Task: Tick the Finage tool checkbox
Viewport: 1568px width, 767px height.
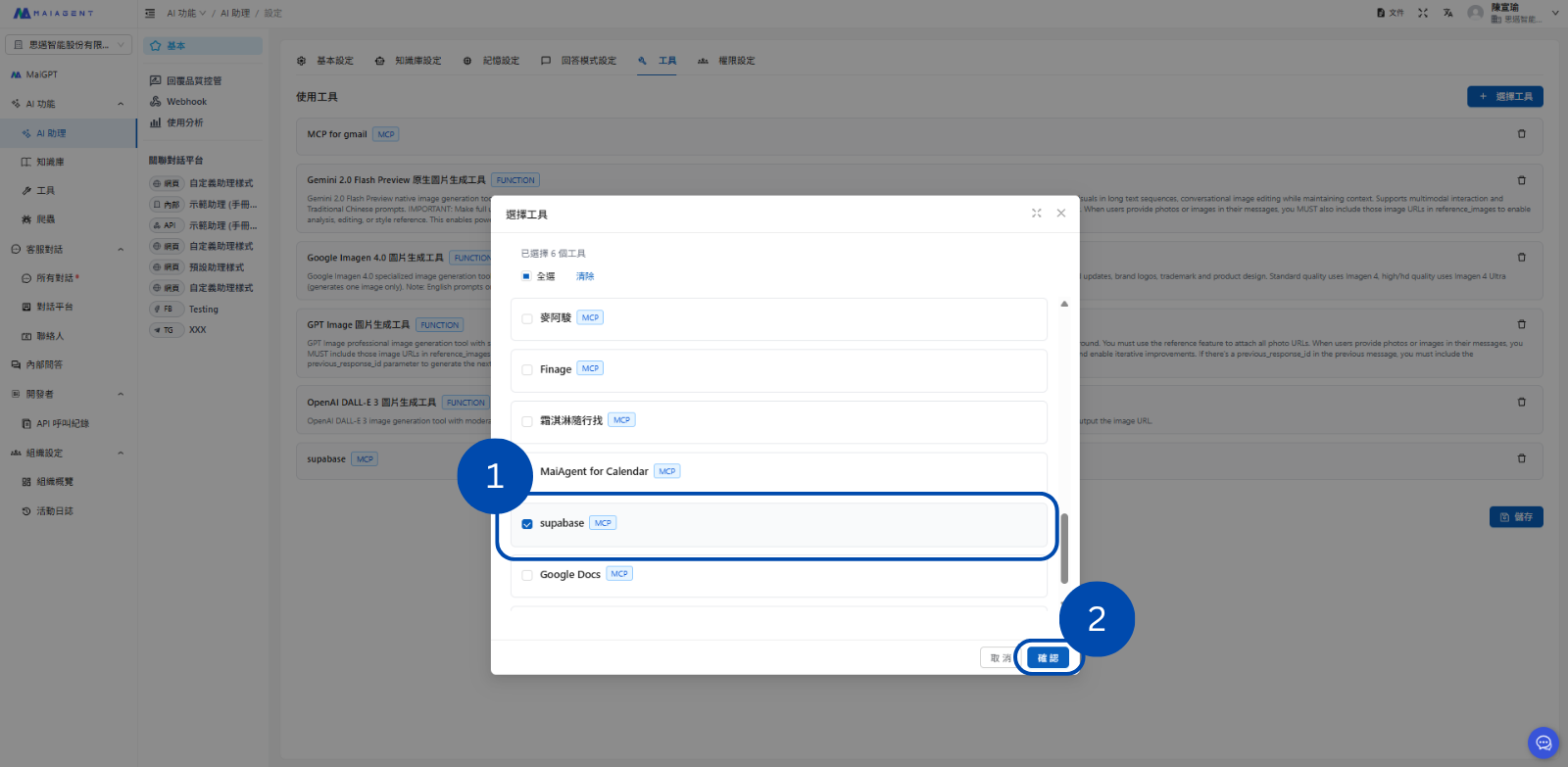Action: point(527,370)
